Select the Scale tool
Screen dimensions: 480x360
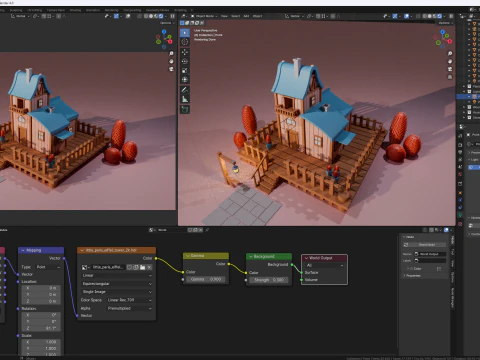(x=185, y=70)
